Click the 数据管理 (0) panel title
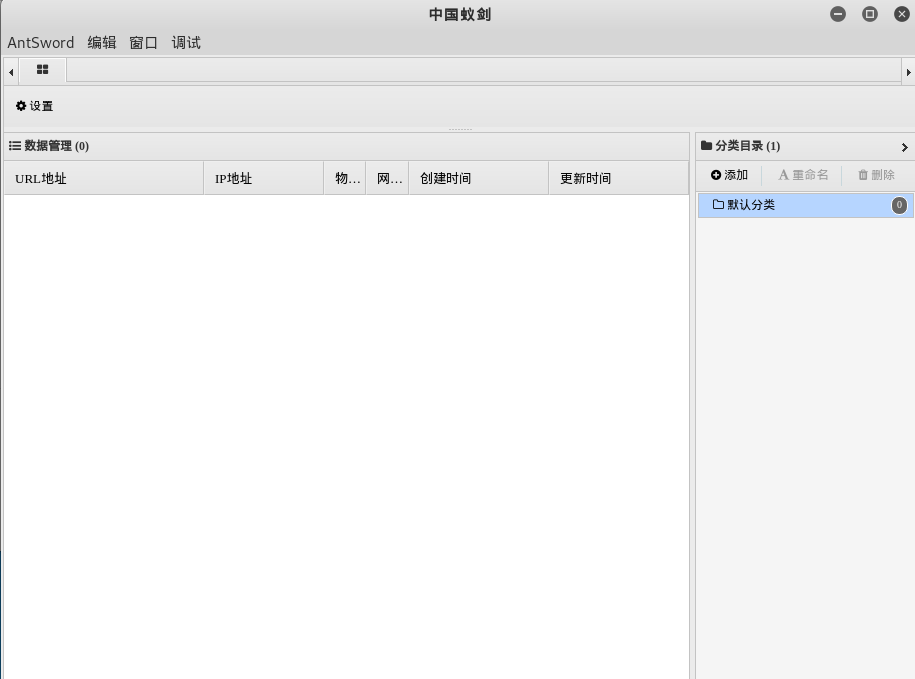 57,146
